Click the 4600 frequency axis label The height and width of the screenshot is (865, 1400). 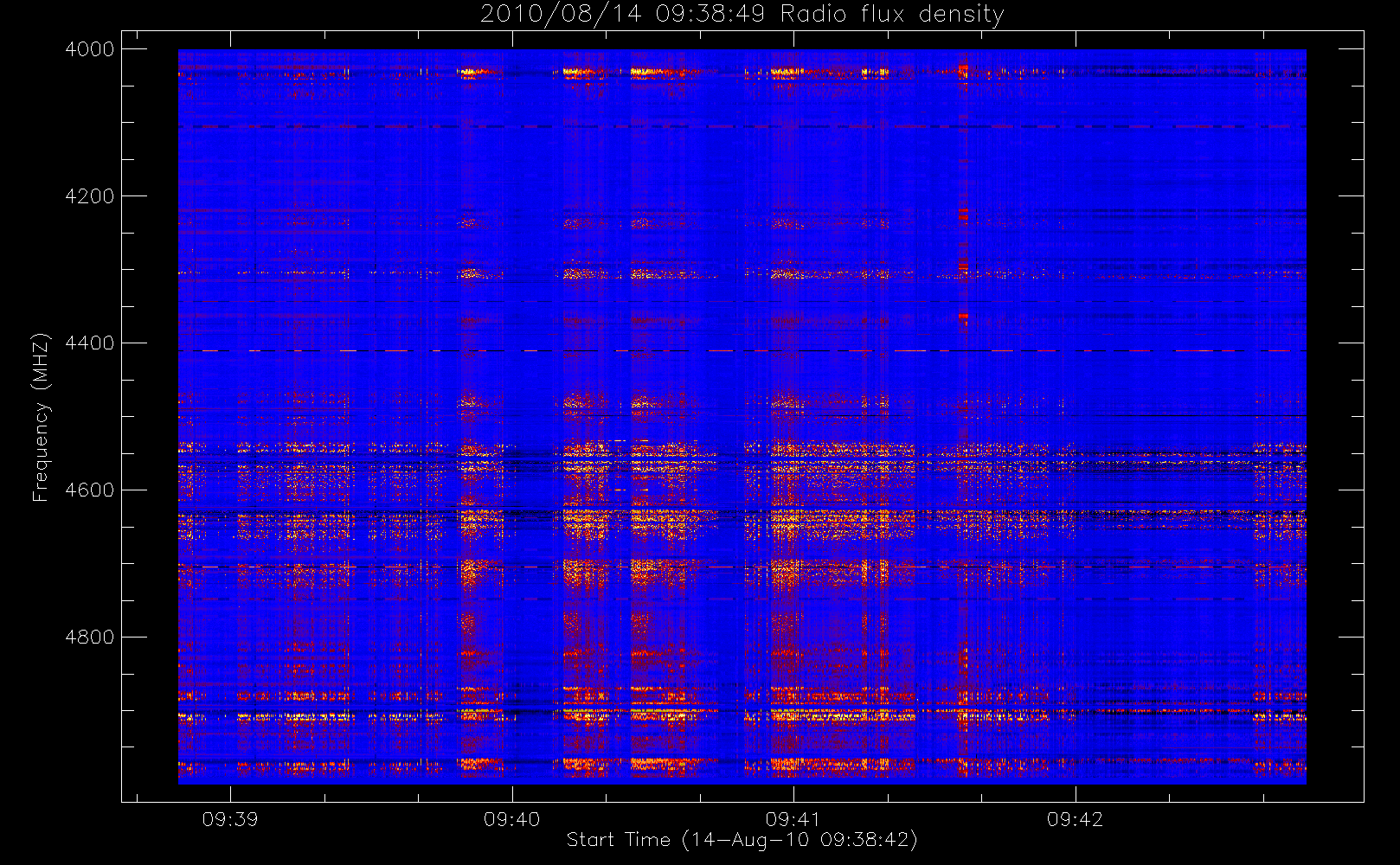[90, 490]
